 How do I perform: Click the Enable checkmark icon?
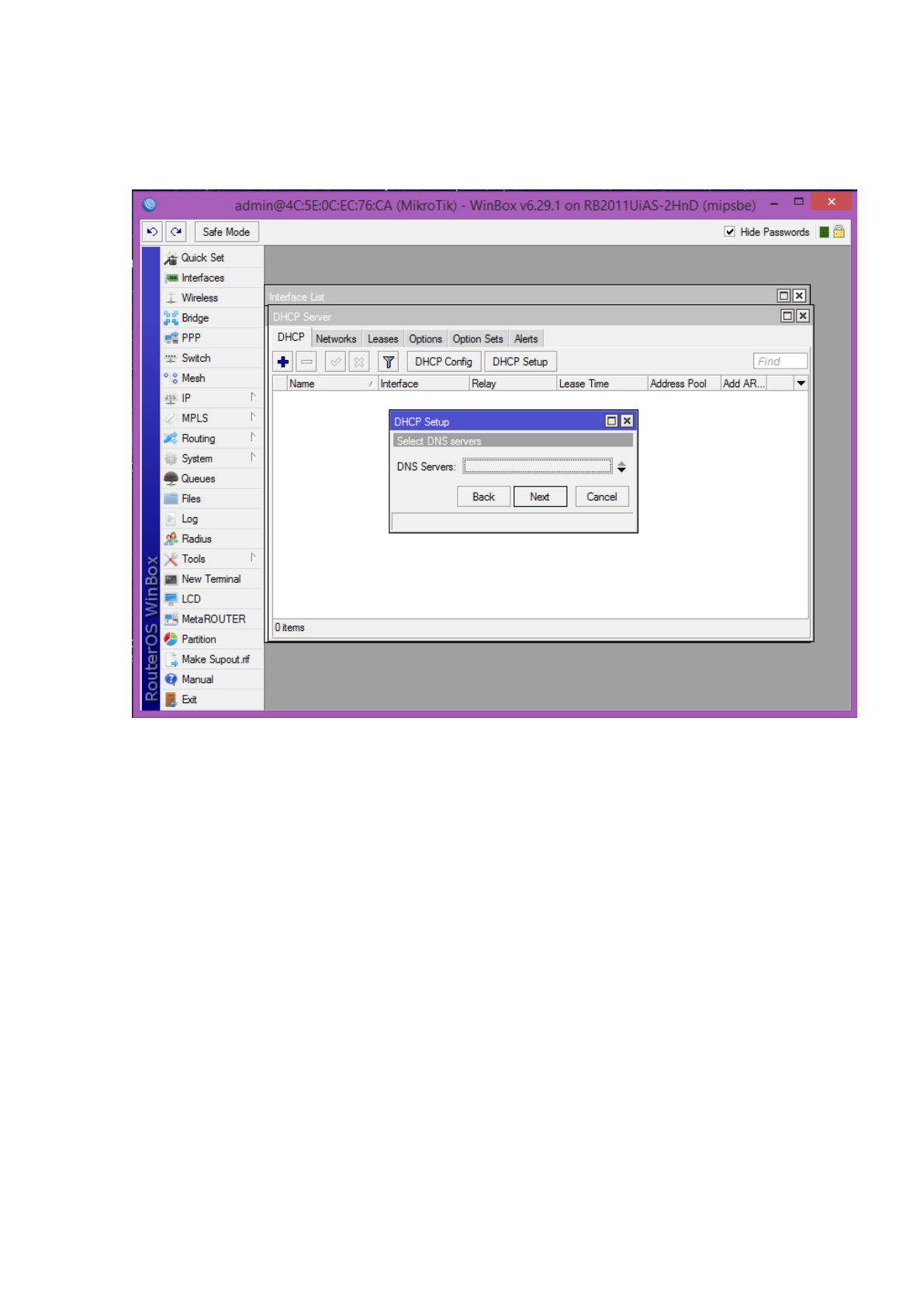[335, 362]
